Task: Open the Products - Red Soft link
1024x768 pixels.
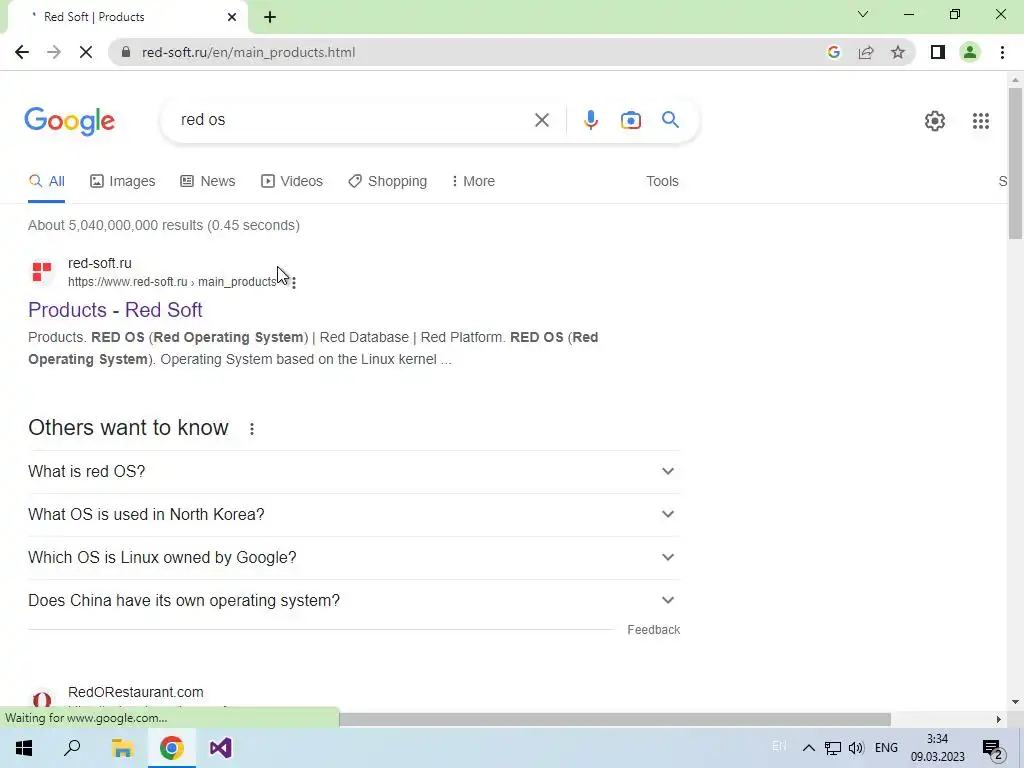Action: tap(115, 310)
